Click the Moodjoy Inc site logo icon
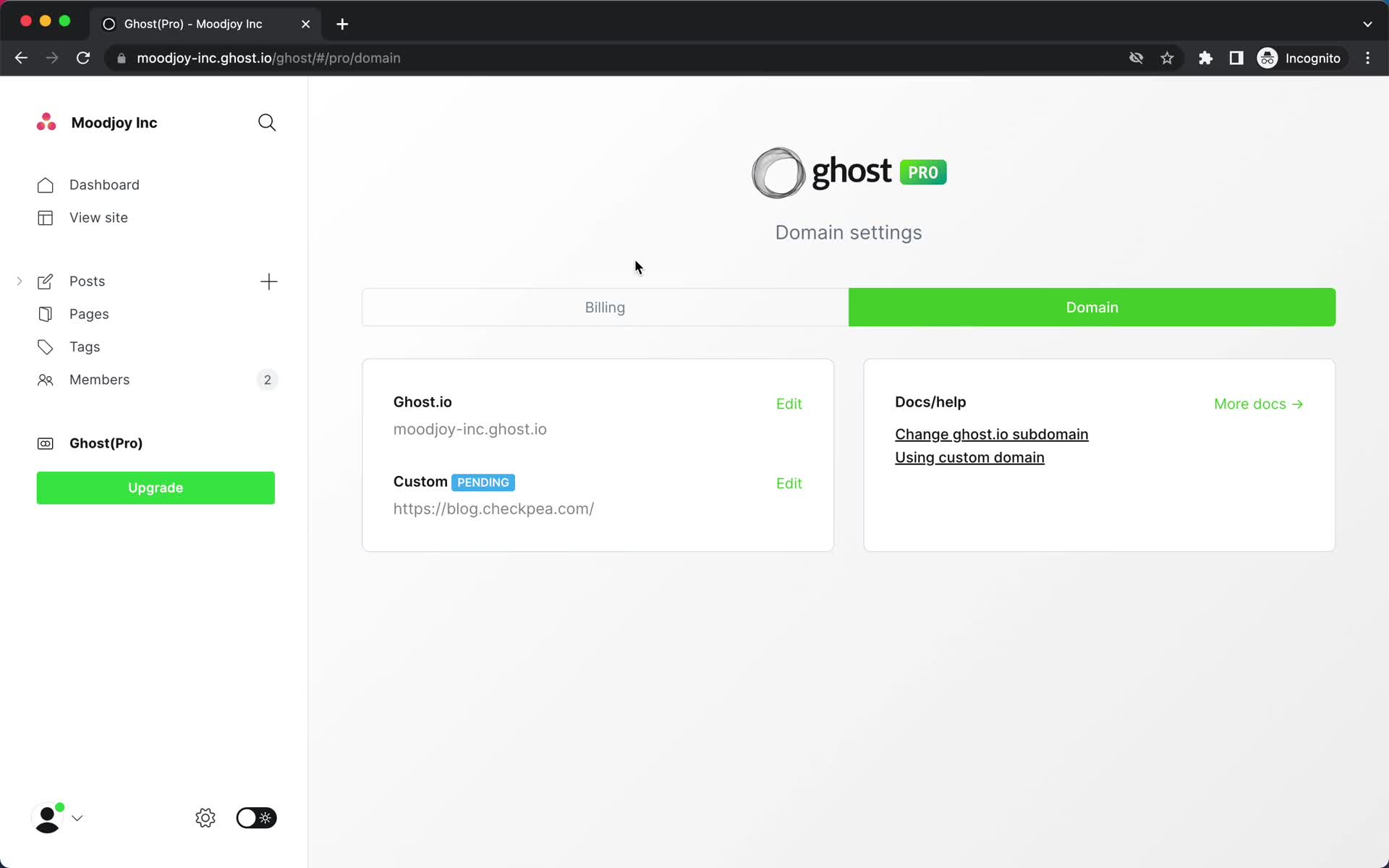Viewport: 1389px width, 868px height. [46, 122]
